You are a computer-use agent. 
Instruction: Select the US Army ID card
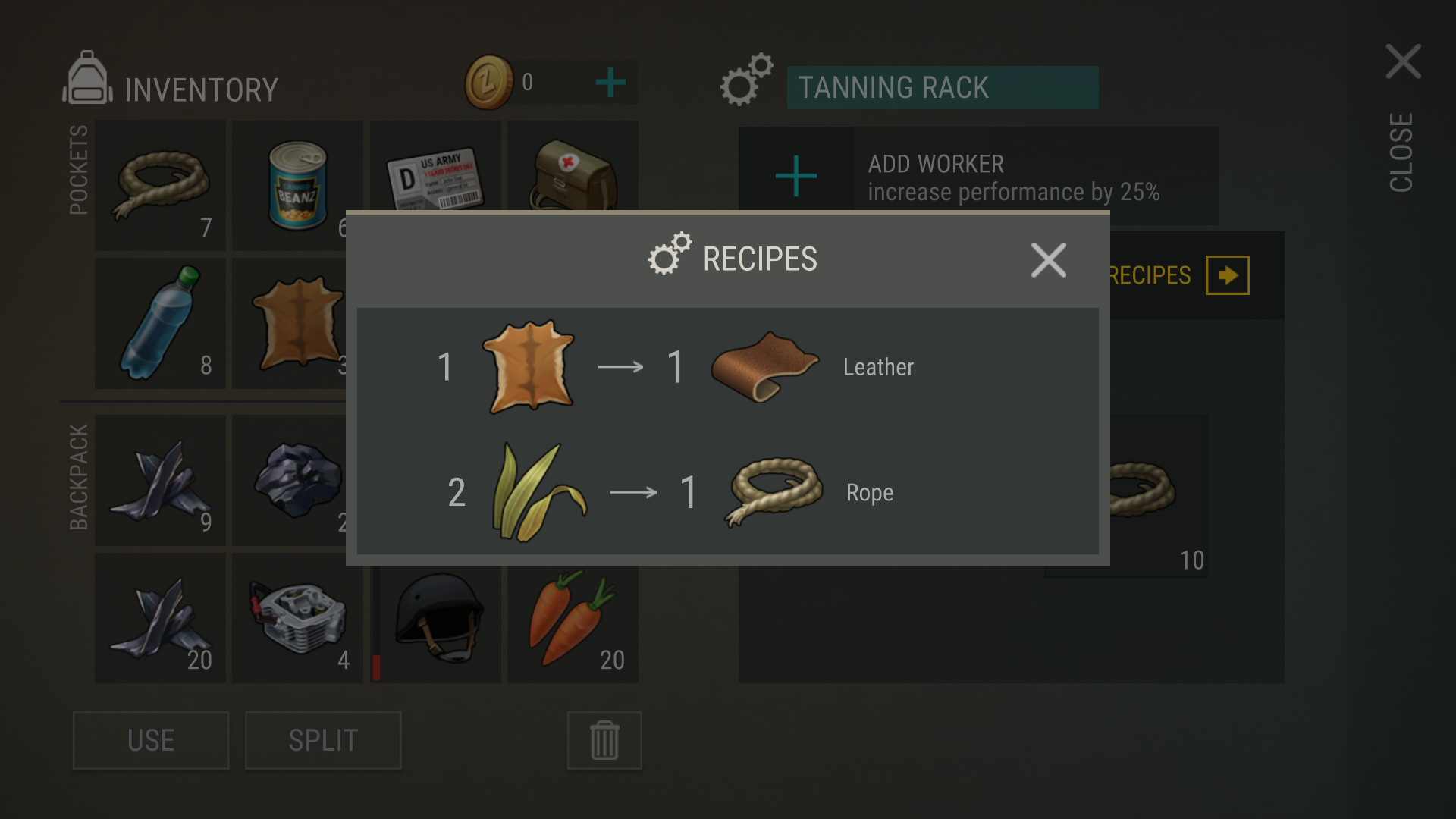435,166
